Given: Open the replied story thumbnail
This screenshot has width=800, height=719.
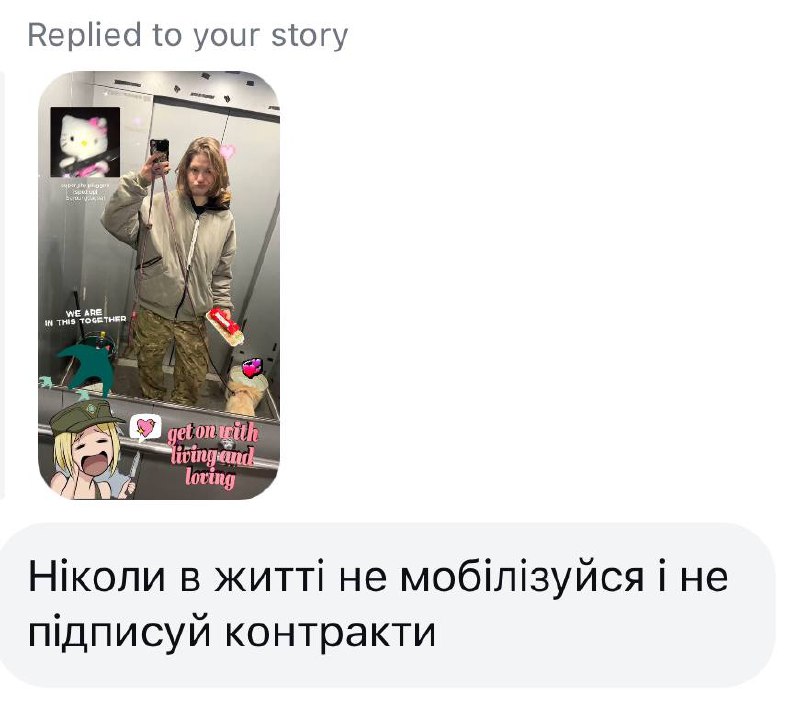Looking at the screenshot, I should (x=159, y=285).
